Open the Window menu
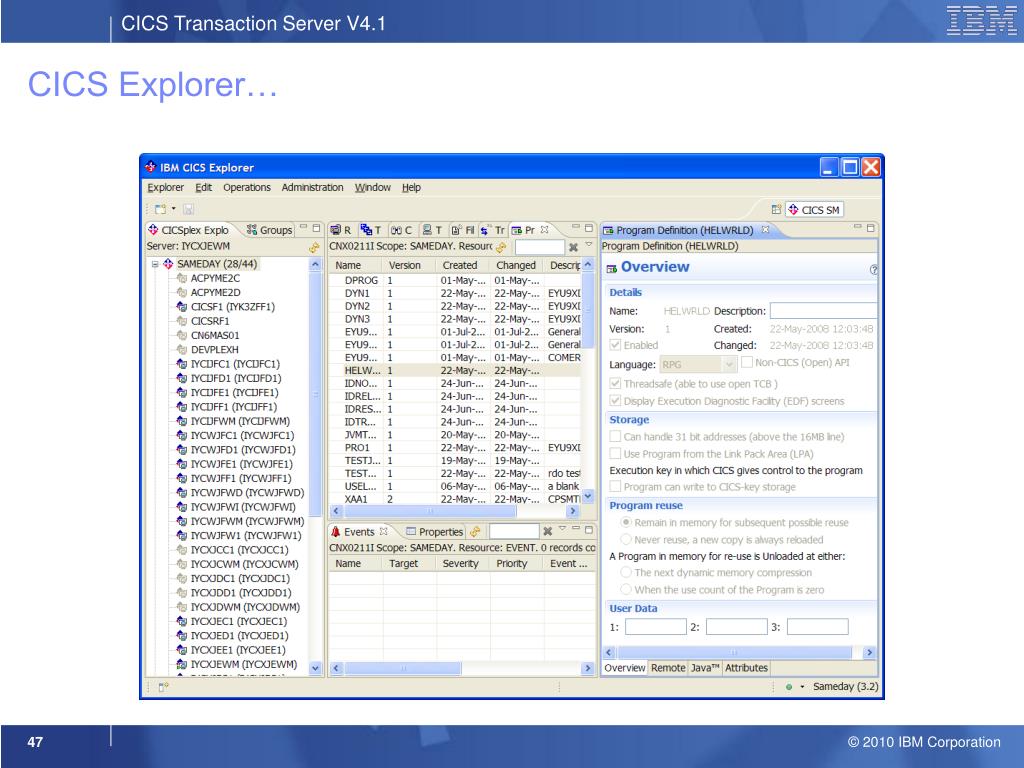The height and width of the screenshot is (768, 1024). click(372, 187)
